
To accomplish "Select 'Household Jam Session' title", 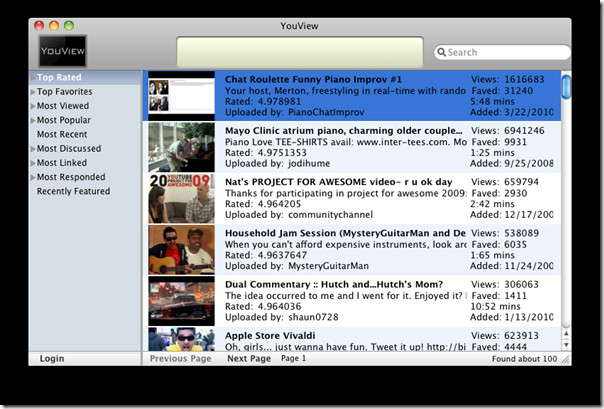I will (x=345, y=233).
